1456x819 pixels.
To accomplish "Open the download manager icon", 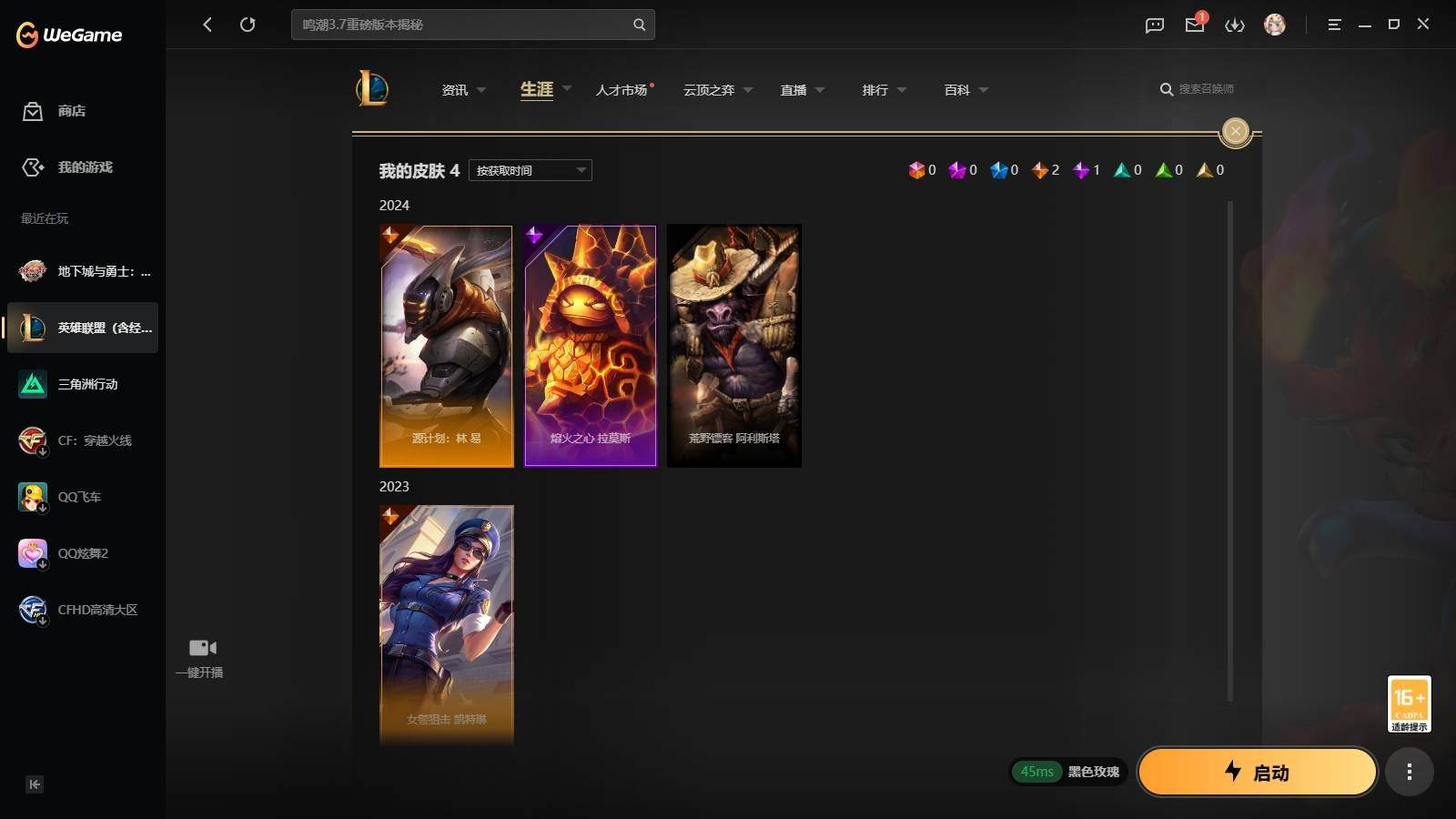I will (x=1235, y=25).
